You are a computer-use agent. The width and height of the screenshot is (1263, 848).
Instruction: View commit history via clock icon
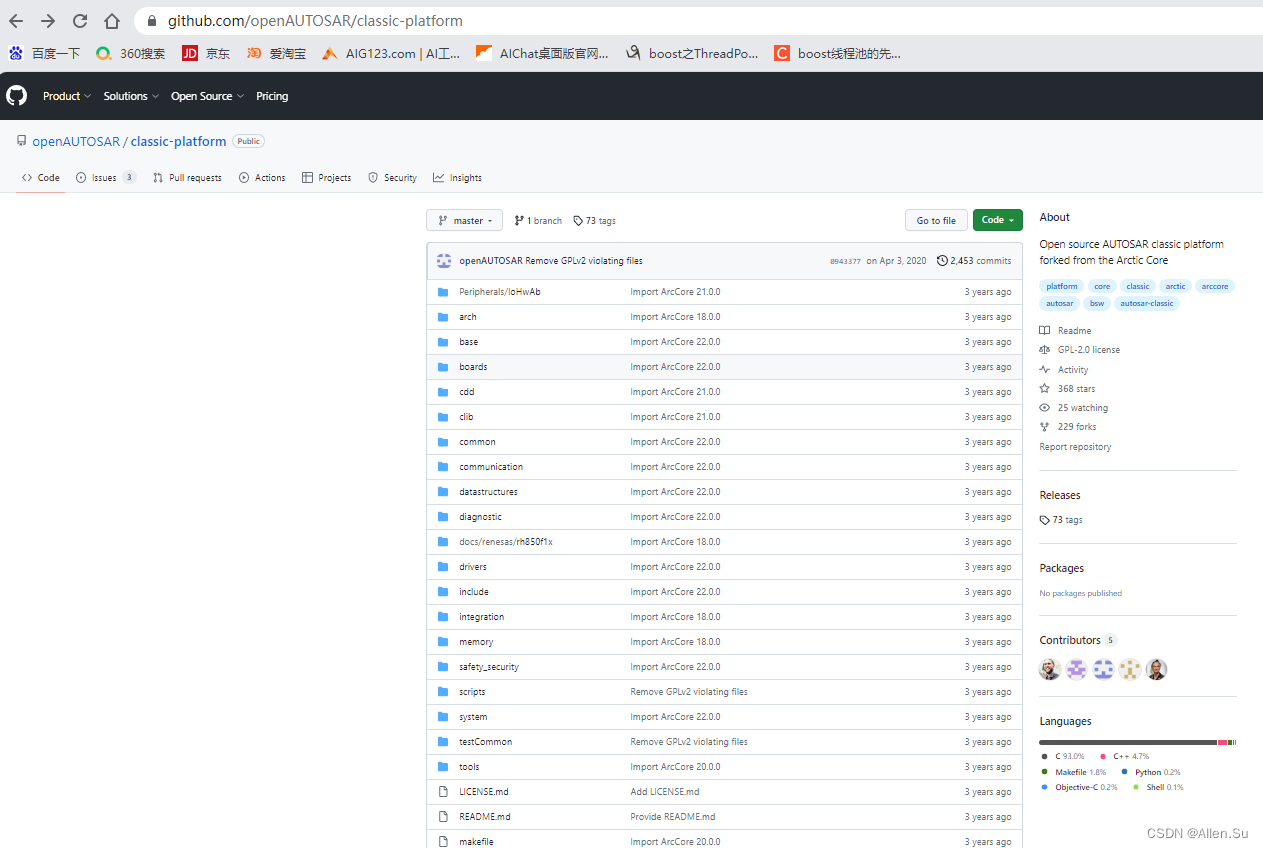942,261
